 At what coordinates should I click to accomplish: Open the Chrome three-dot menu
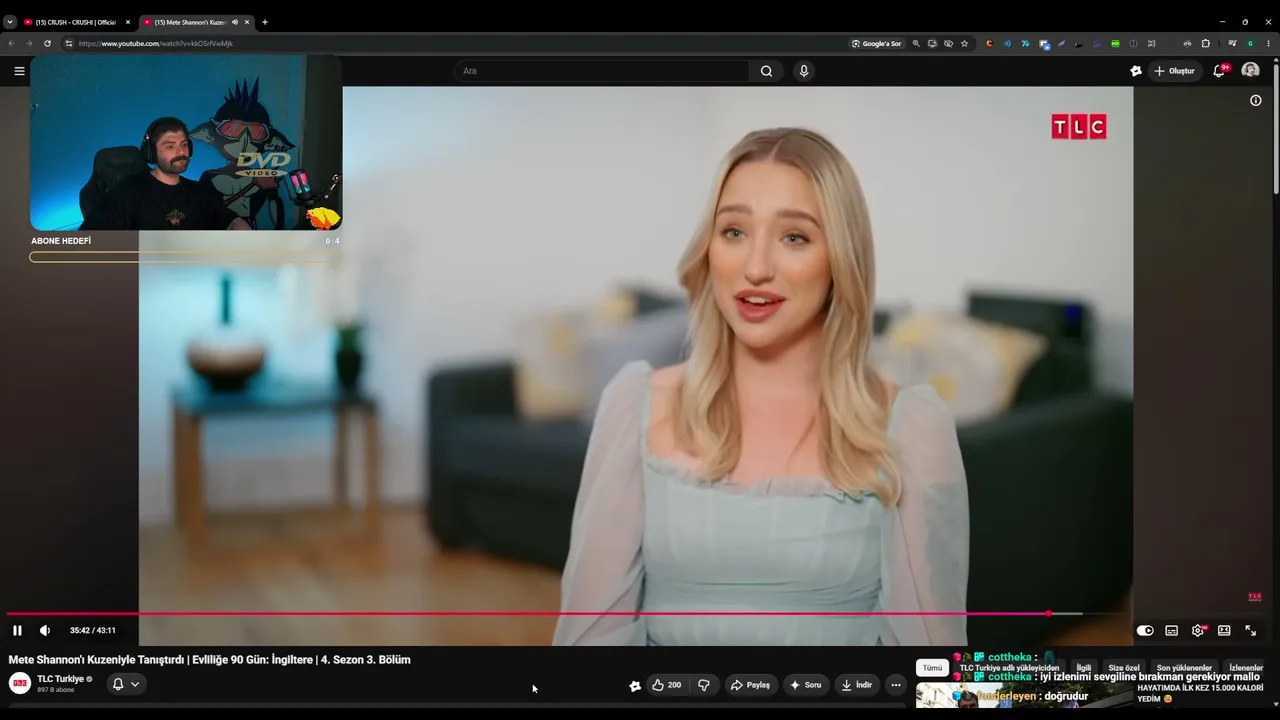click(x=1269, y=43)
